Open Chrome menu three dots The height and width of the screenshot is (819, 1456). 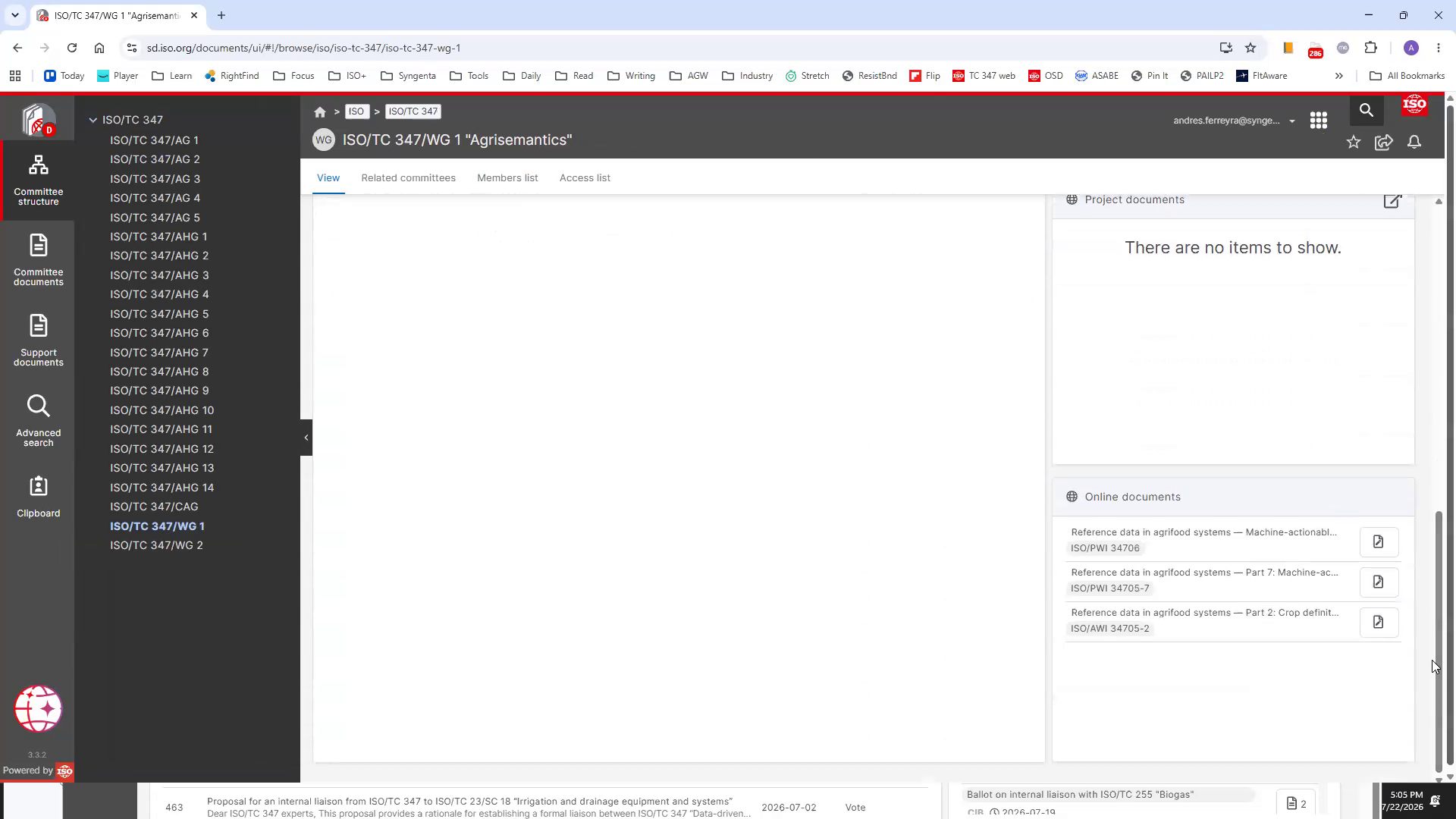pos(1439,48)
